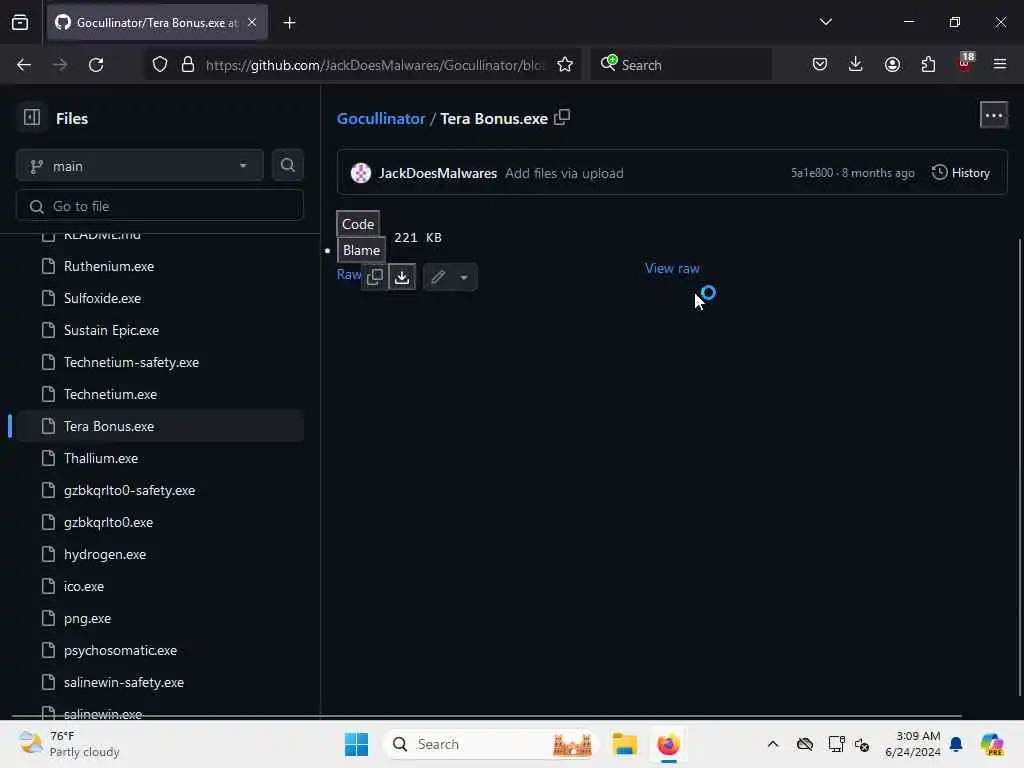Click the address bar URL
This screenshot has width=1024, height=768.
(376, 65)
